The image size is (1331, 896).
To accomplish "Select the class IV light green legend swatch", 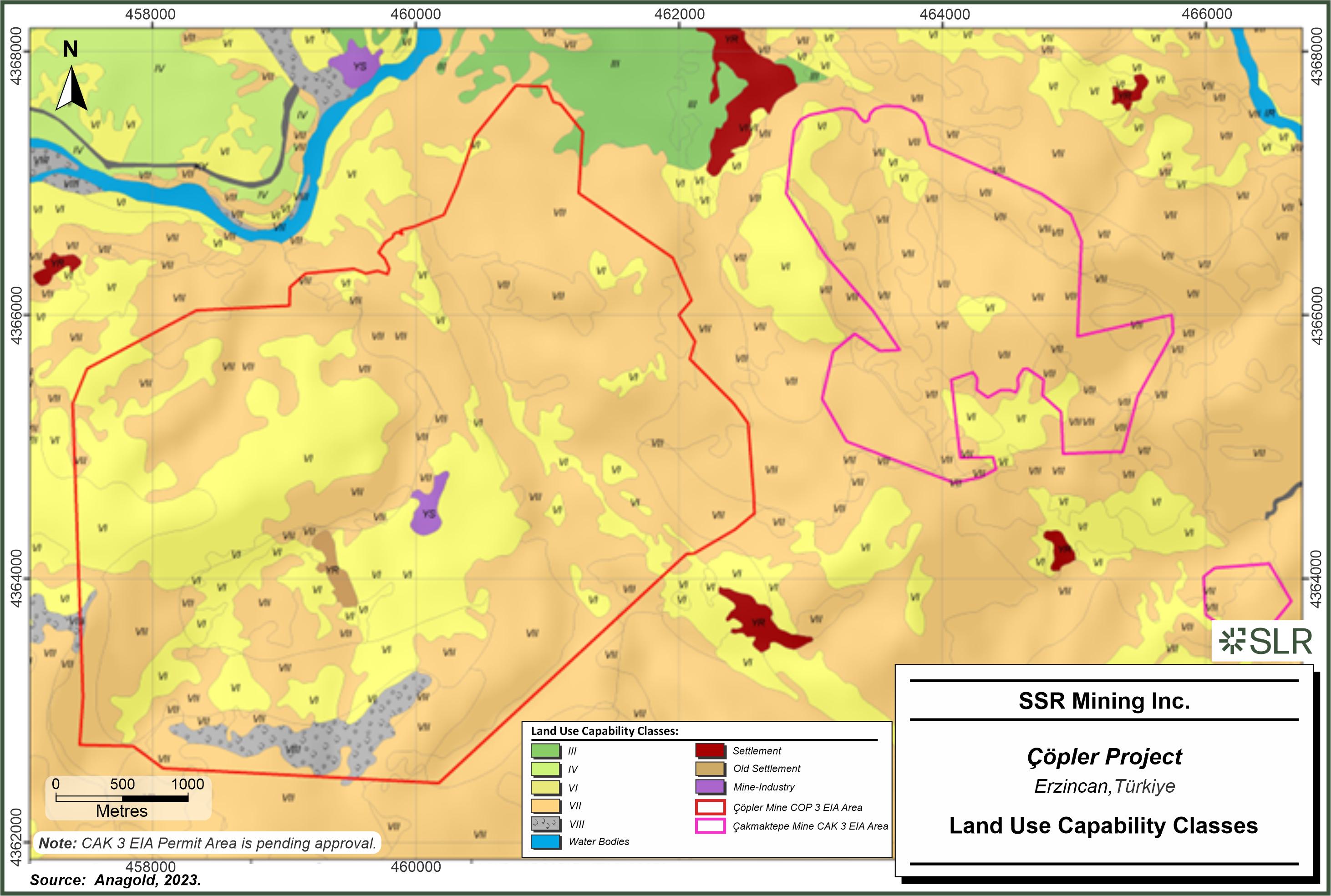I will (546, 769).
